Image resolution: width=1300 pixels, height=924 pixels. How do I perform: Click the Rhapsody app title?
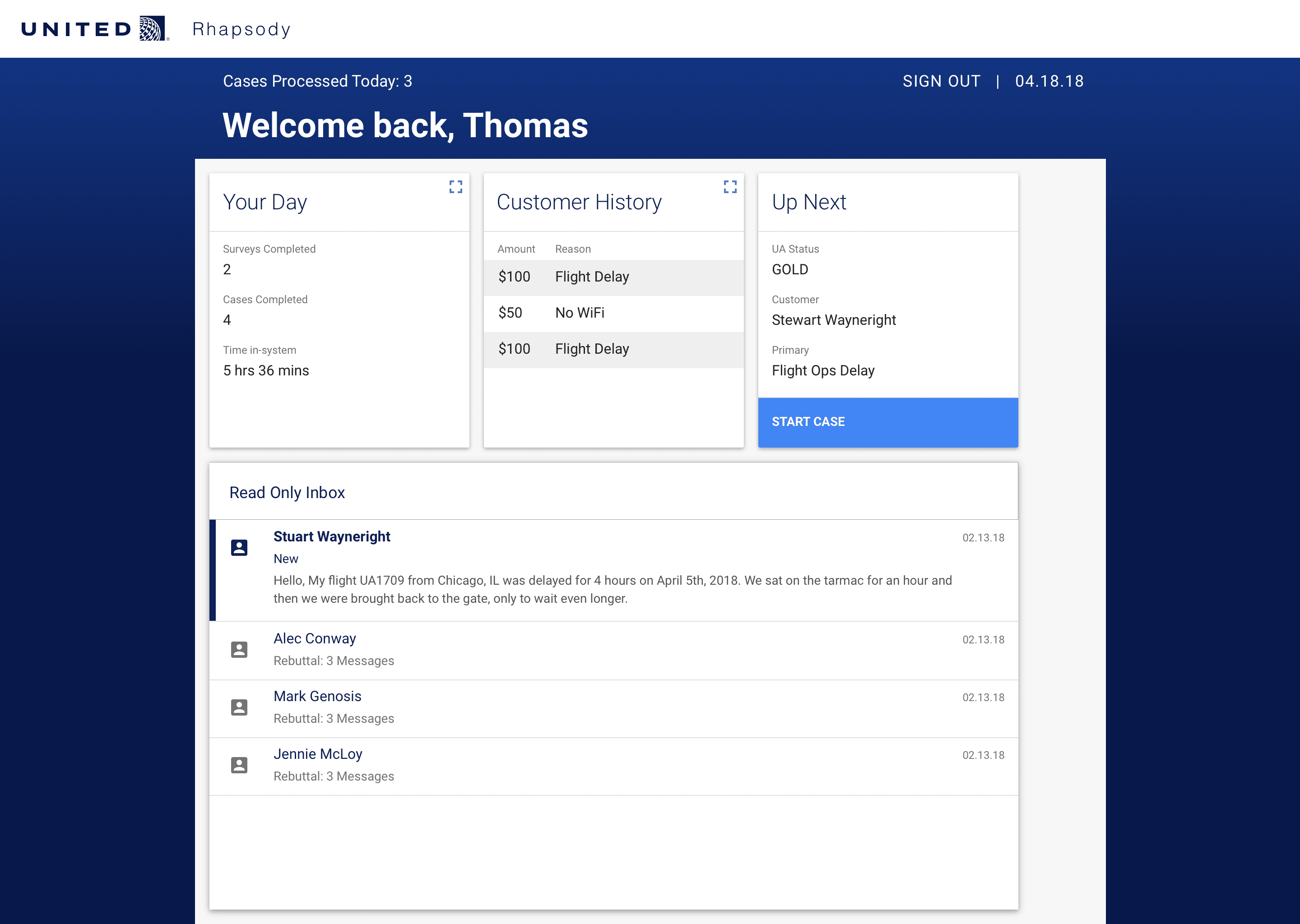pyautogui.click(x=241, y=29)
